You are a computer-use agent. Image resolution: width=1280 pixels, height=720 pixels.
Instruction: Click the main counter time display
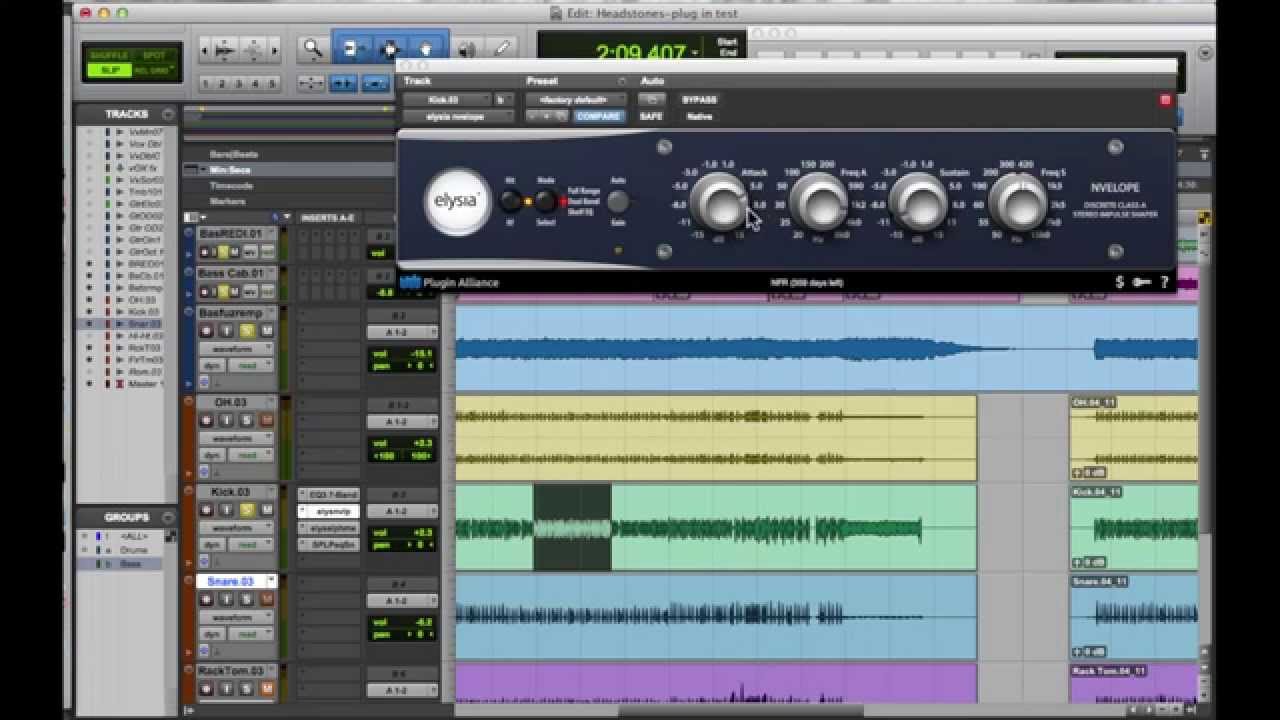click(640, 52)
